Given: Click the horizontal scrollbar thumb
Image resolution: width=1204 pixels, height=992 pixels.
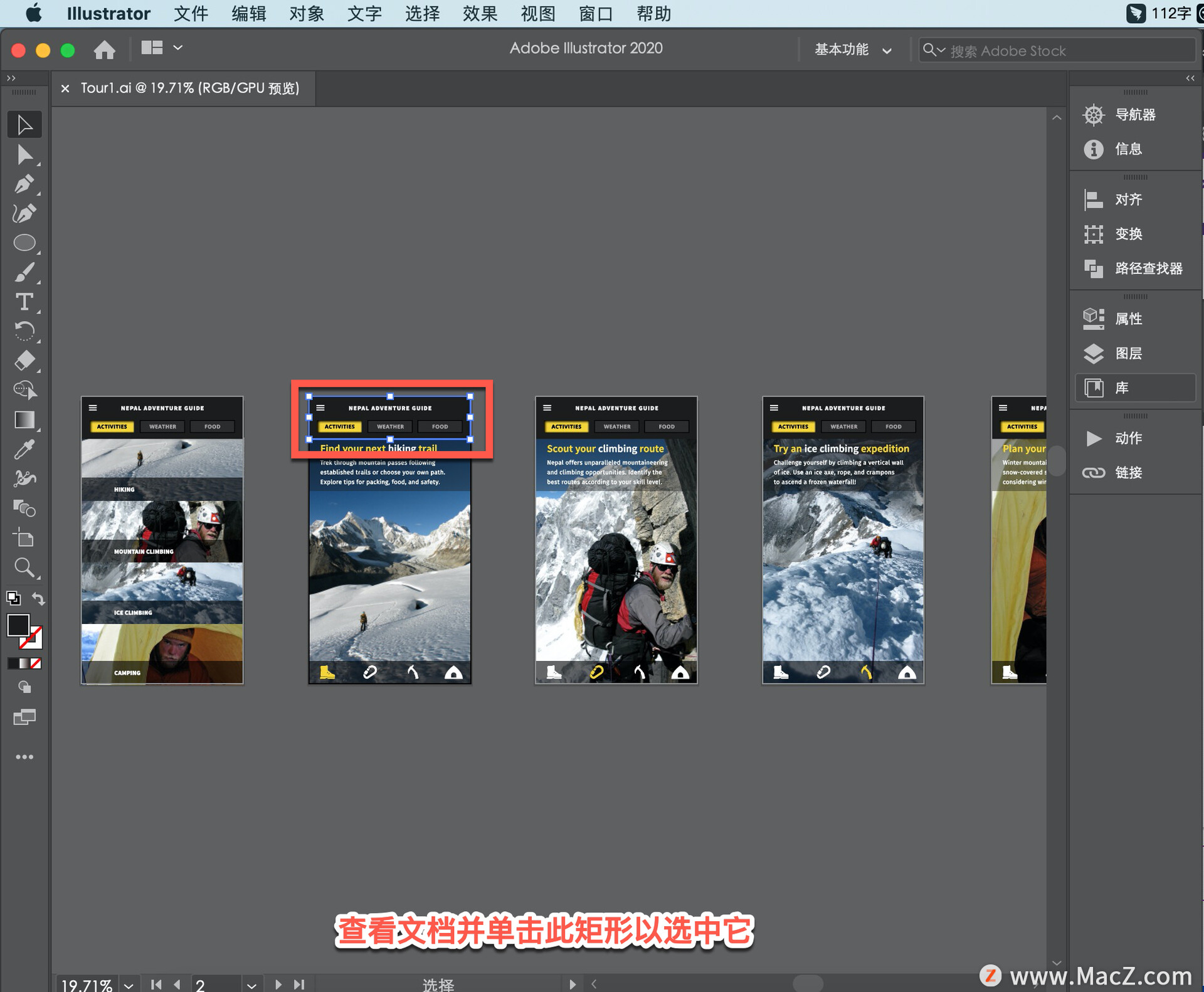Looking at the screenshot, I should click(808, 983).
